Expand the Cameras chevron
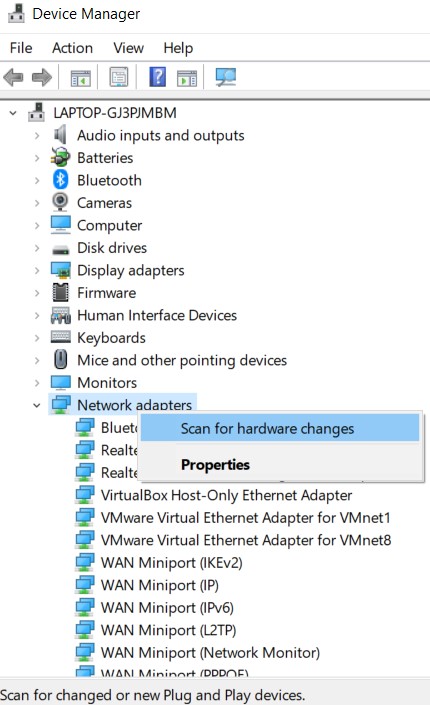This screenshot has width=430, height=705. click(37, 203)
